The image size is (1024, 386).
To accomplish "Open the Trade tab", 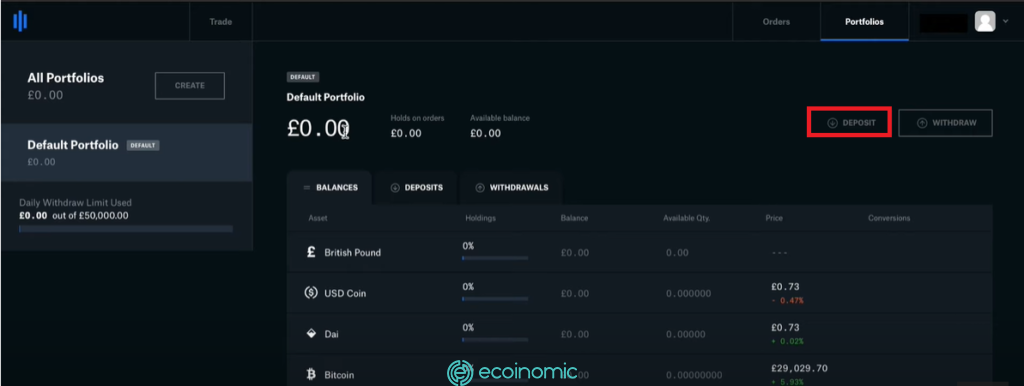I will tap(221, 22).
